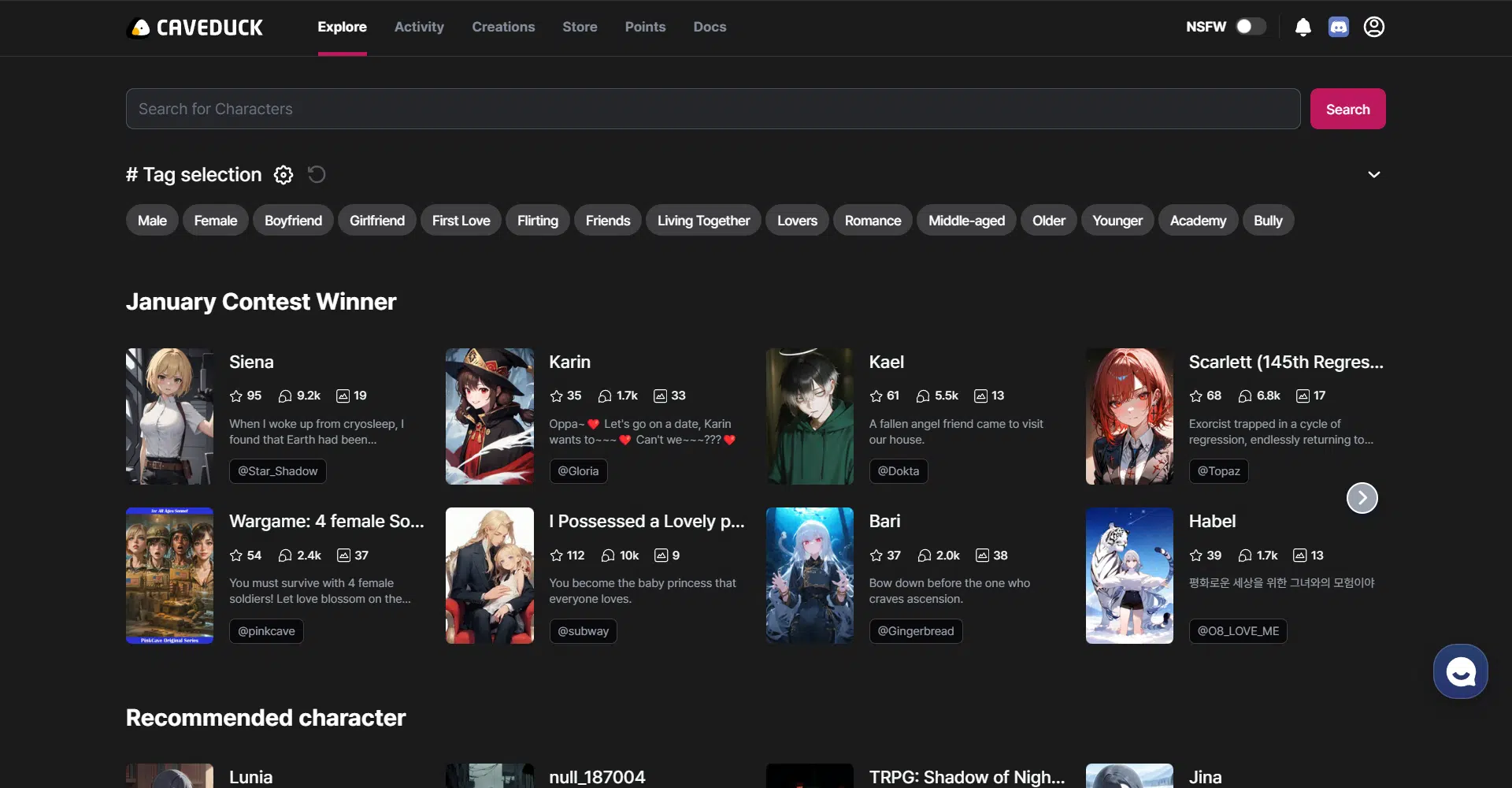The width and height of the screenshot is (1512, 788).
Task: Collapse the Tag selection section chevron
Action: click(x=1374, y=175)
